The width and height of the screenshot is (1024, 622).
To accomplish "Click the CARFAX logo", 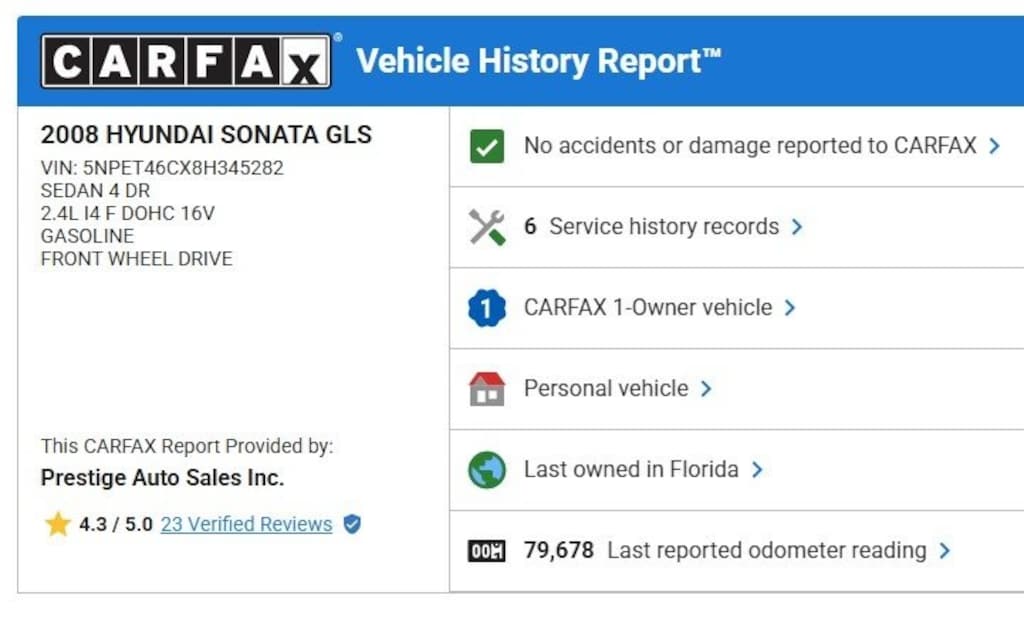I will [x=186, y=62].
